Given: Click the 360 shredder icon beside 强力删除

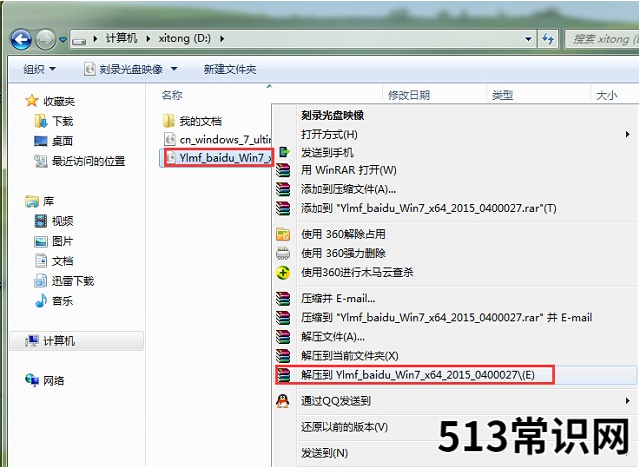Looking at the screenshot, I should coord(283,253).
